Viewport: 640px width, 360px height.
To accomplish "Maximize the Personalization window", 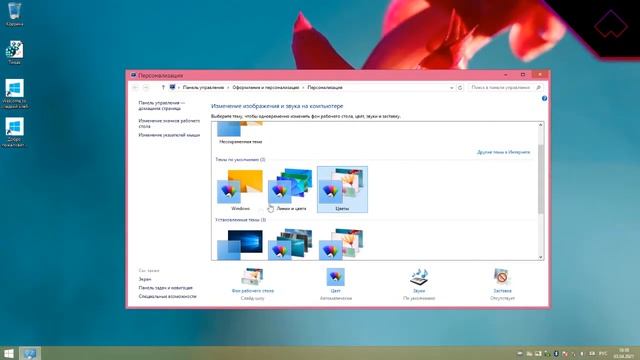I will point(522,75).
